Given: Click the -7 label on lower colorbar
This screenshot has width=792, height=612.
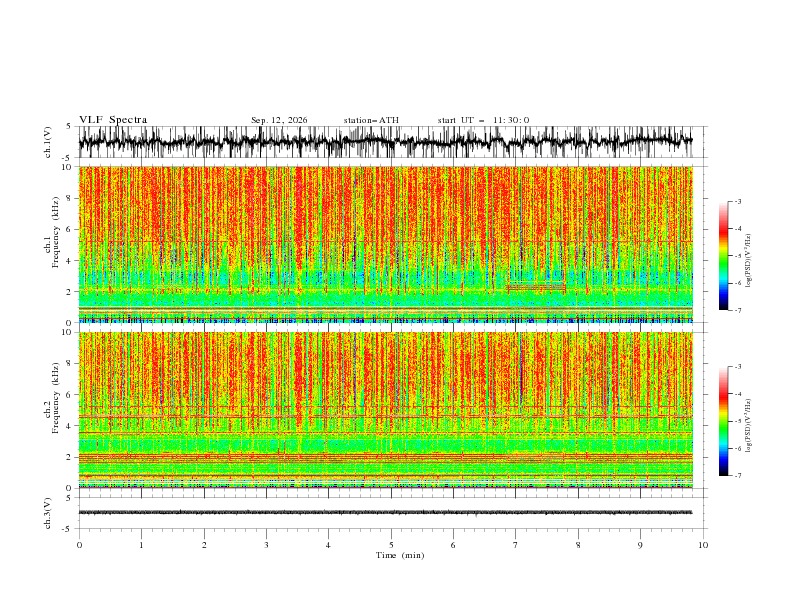Looking at the screenshot, I should [x=738, y=476].
